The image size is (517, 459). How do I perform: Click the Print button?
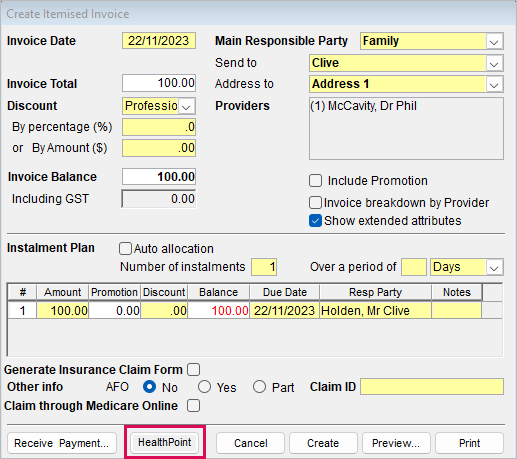pyautogui.click(x=469, y=443)
